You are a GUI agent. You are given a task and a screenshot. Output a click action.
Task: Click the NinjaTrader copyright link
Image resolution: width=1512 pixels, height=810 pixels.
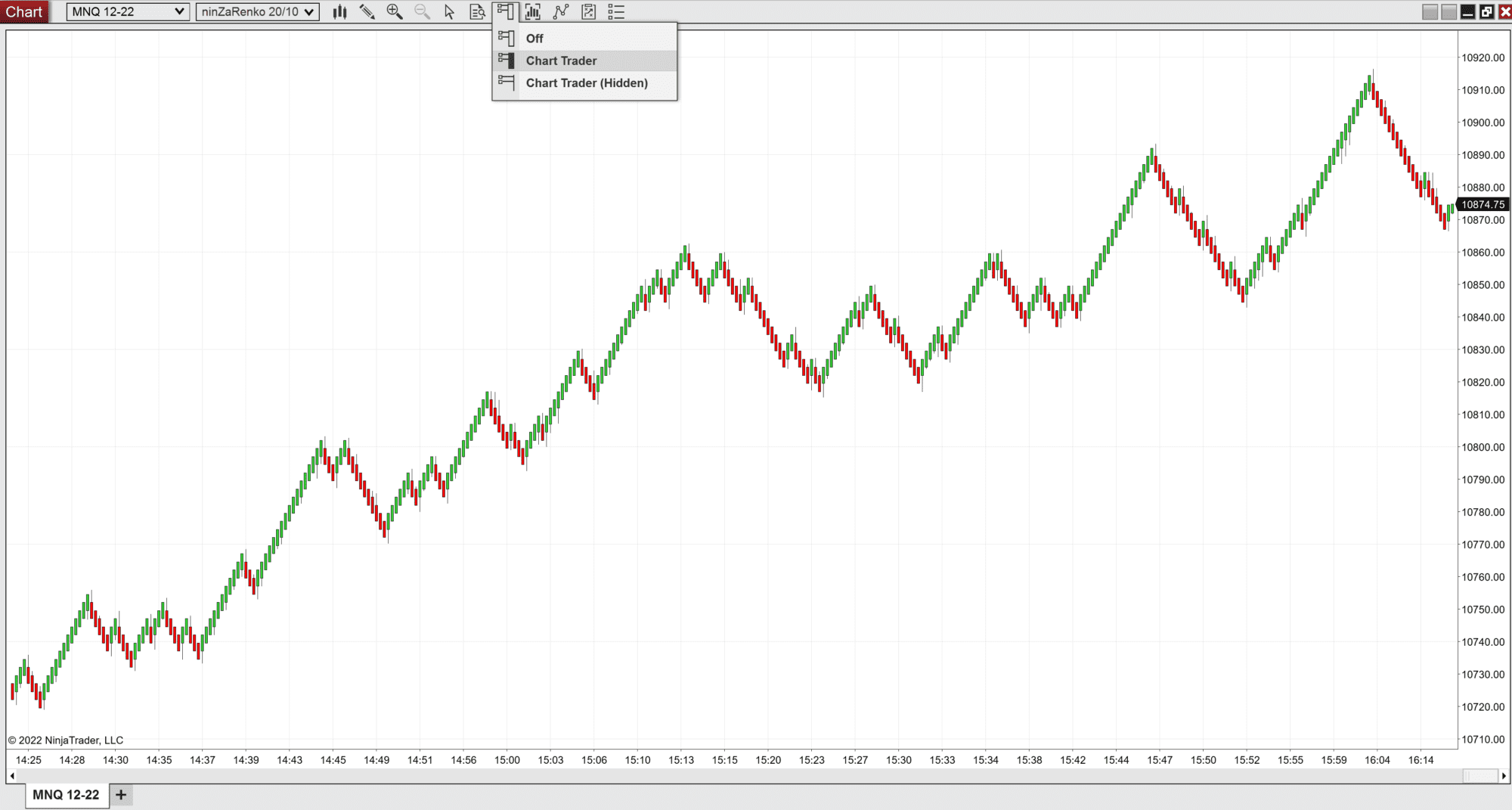point(64,740)
